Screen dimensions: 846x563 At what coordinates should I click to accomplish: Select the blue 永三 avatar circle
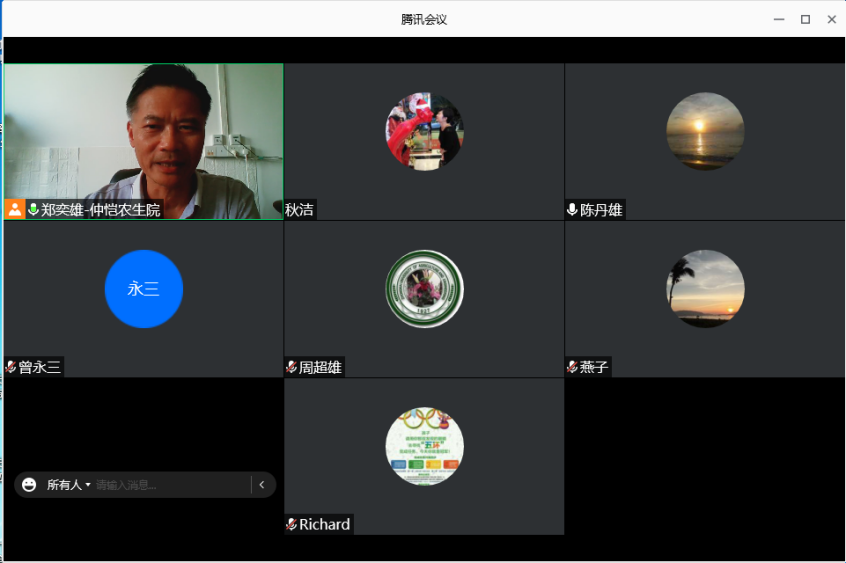(143, 289)
